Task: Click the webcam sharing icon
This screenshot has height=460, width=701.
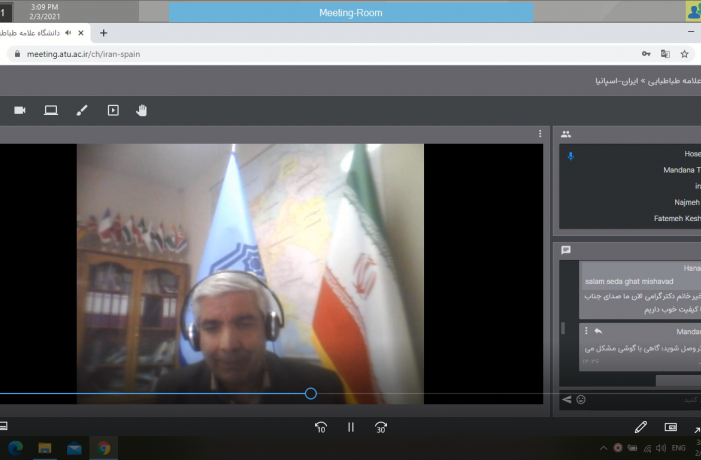Action: click(x=20, y=110)
